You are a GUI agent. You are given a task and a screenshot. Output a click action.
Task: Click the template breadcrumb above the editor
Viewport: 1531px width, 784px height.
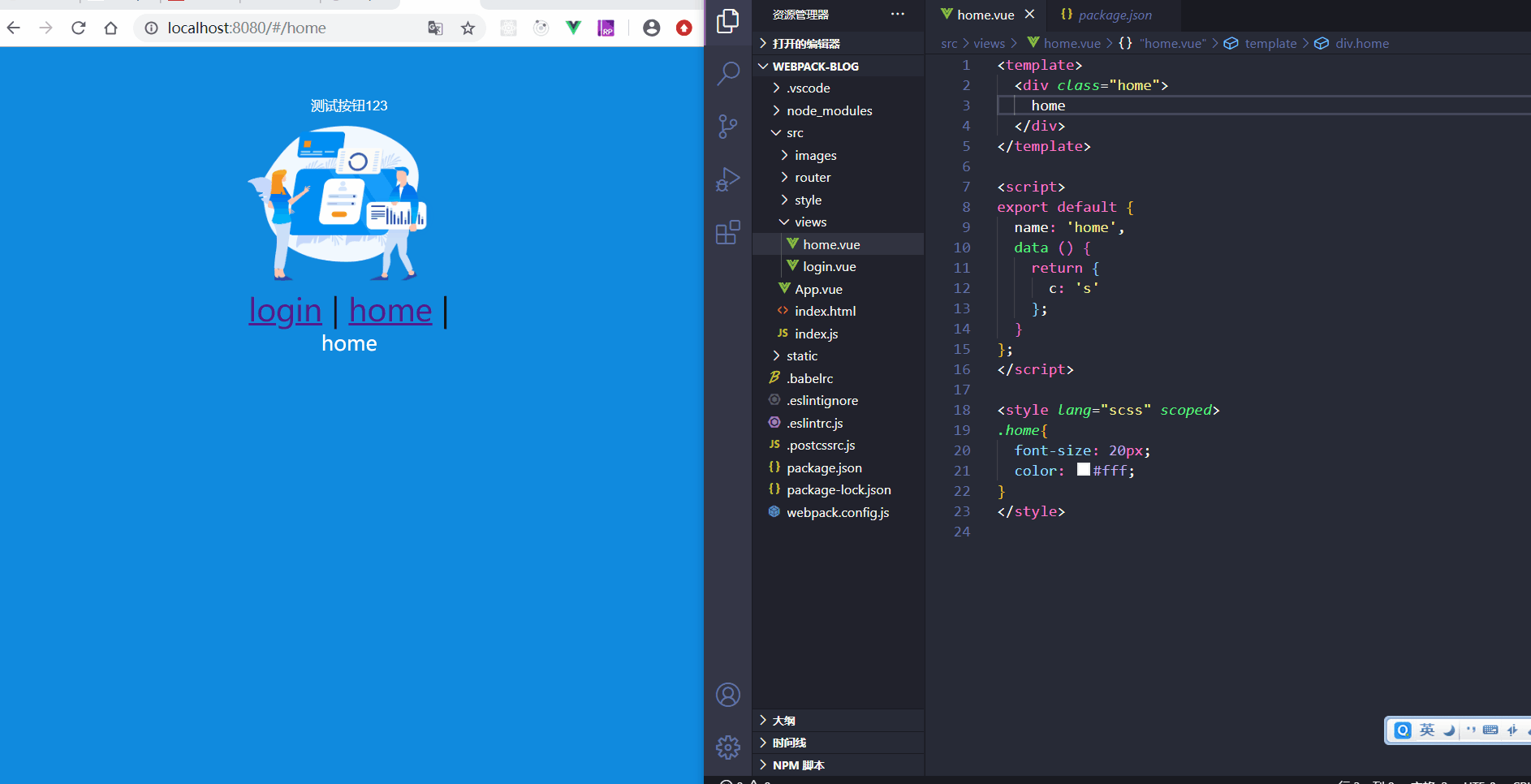(x=1270, y=43)
